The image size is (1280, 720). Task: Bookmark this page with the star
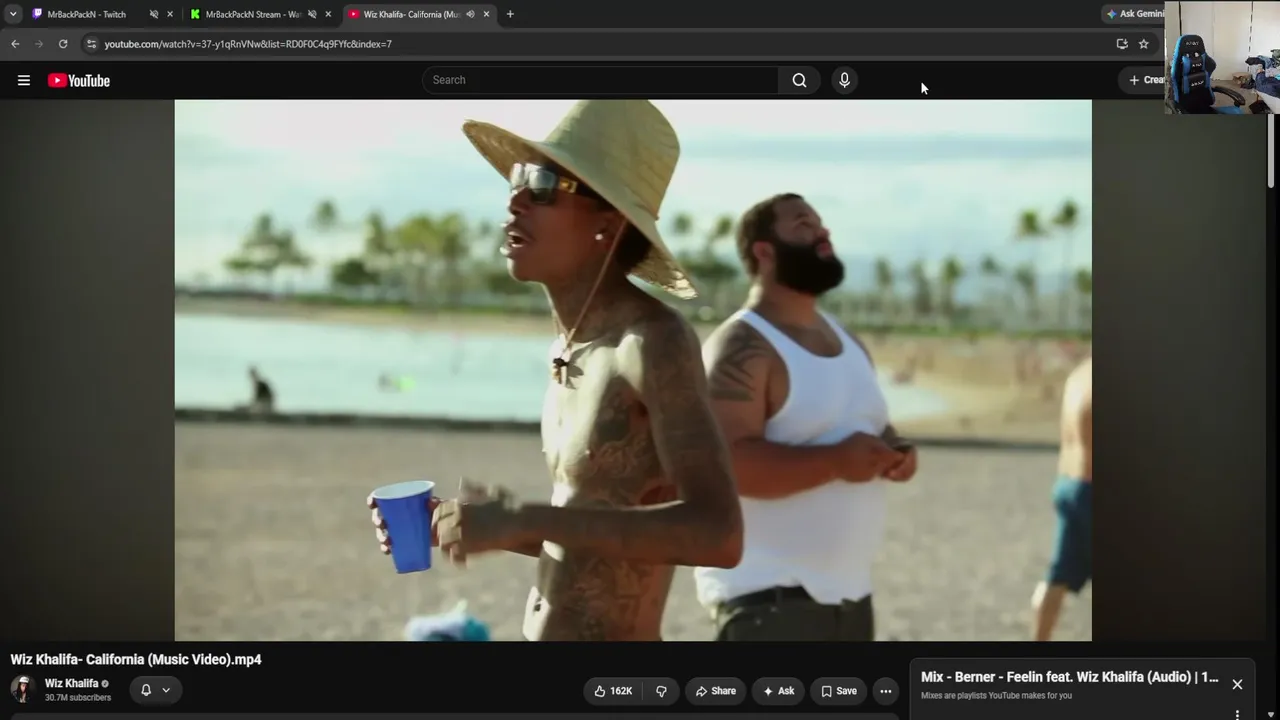1144,44
